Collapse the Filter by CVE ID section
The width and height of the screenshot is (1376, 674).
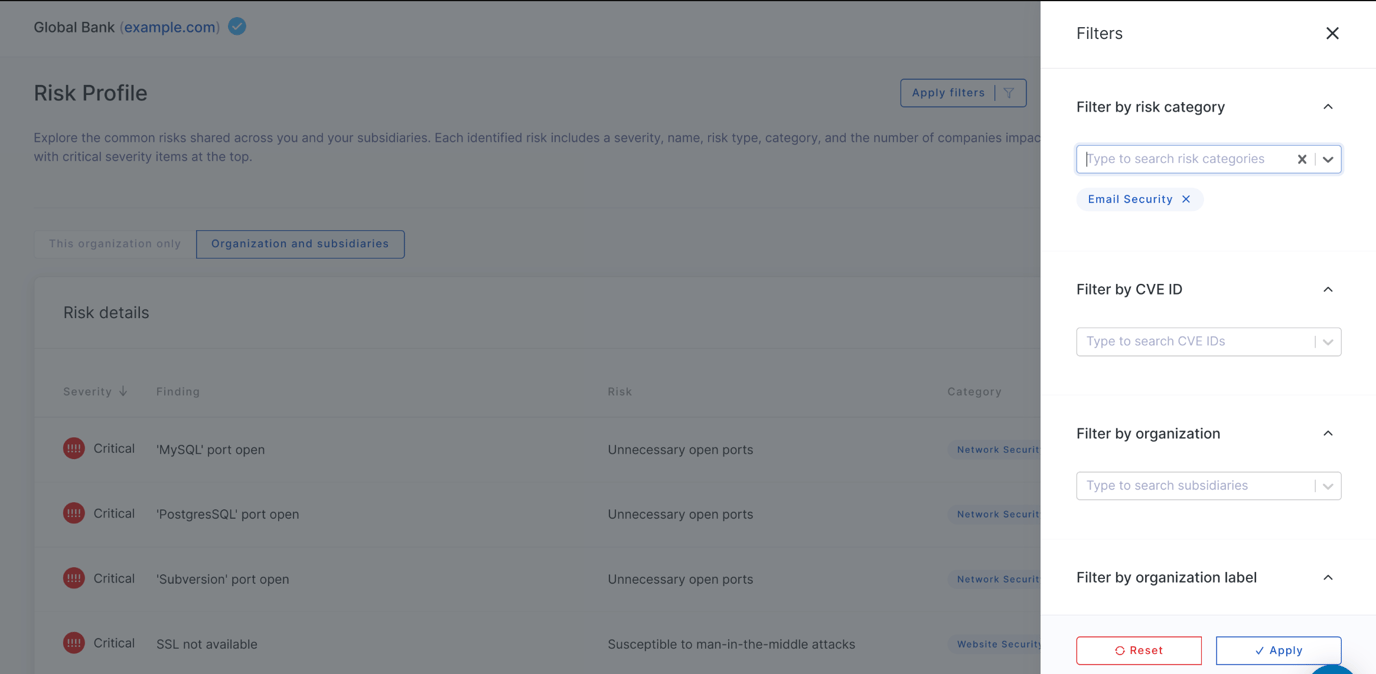1328,289
